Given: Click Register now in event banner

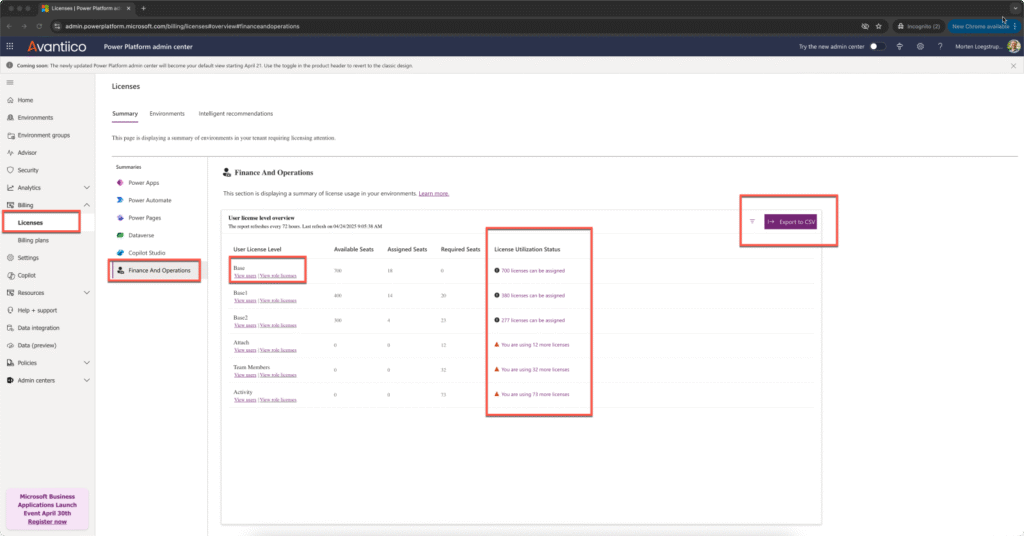Looking at the screenshot, I should click(47, 522).
